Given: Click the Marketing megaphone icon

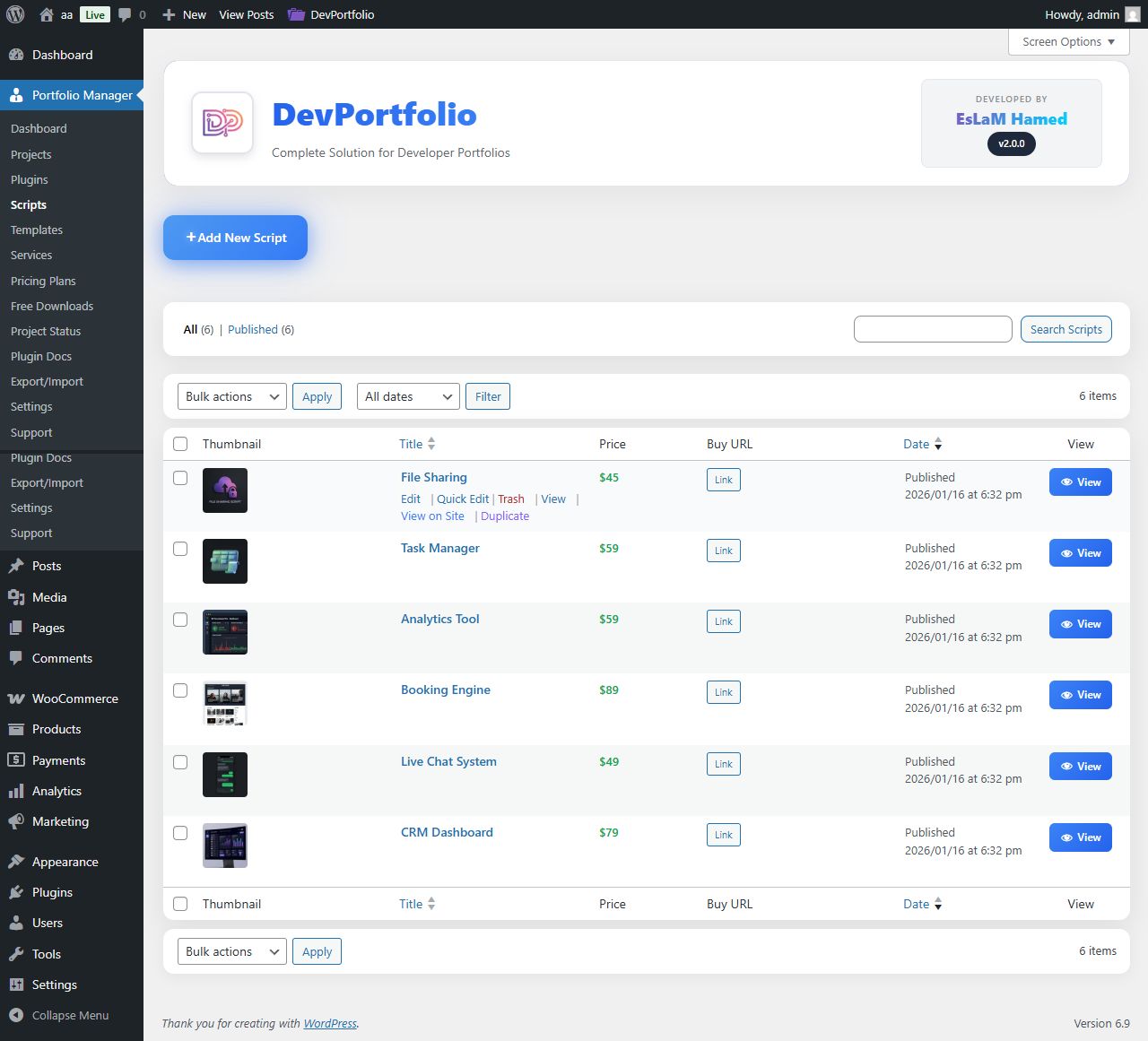Looking at the screenshot, I should [16, 821].
